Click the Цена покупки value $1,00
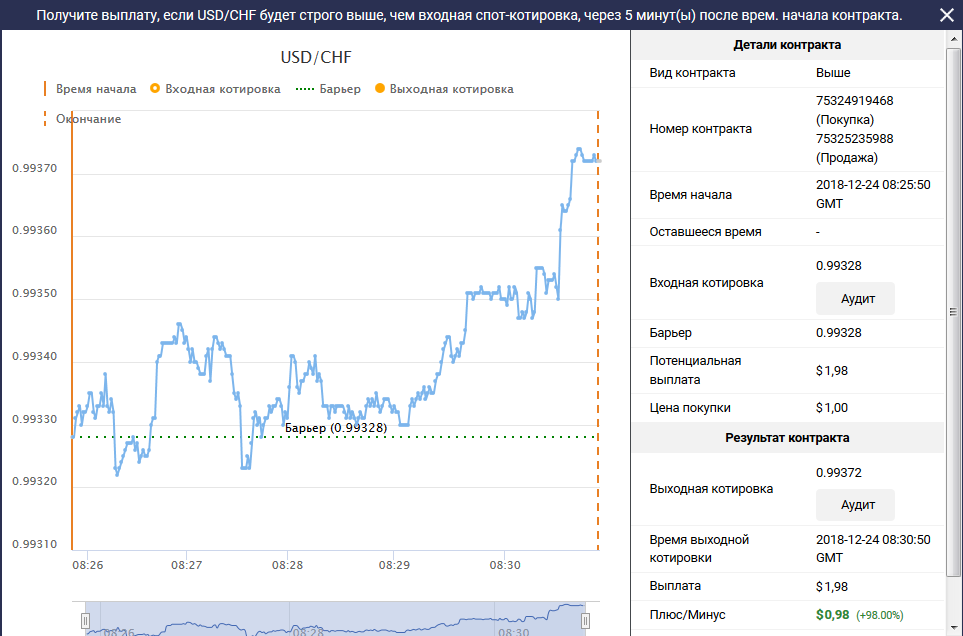 [832, 408]
